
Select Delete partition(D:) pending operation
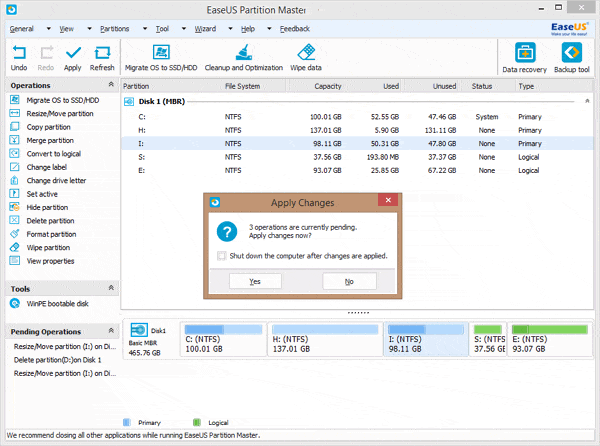[57, 360]
